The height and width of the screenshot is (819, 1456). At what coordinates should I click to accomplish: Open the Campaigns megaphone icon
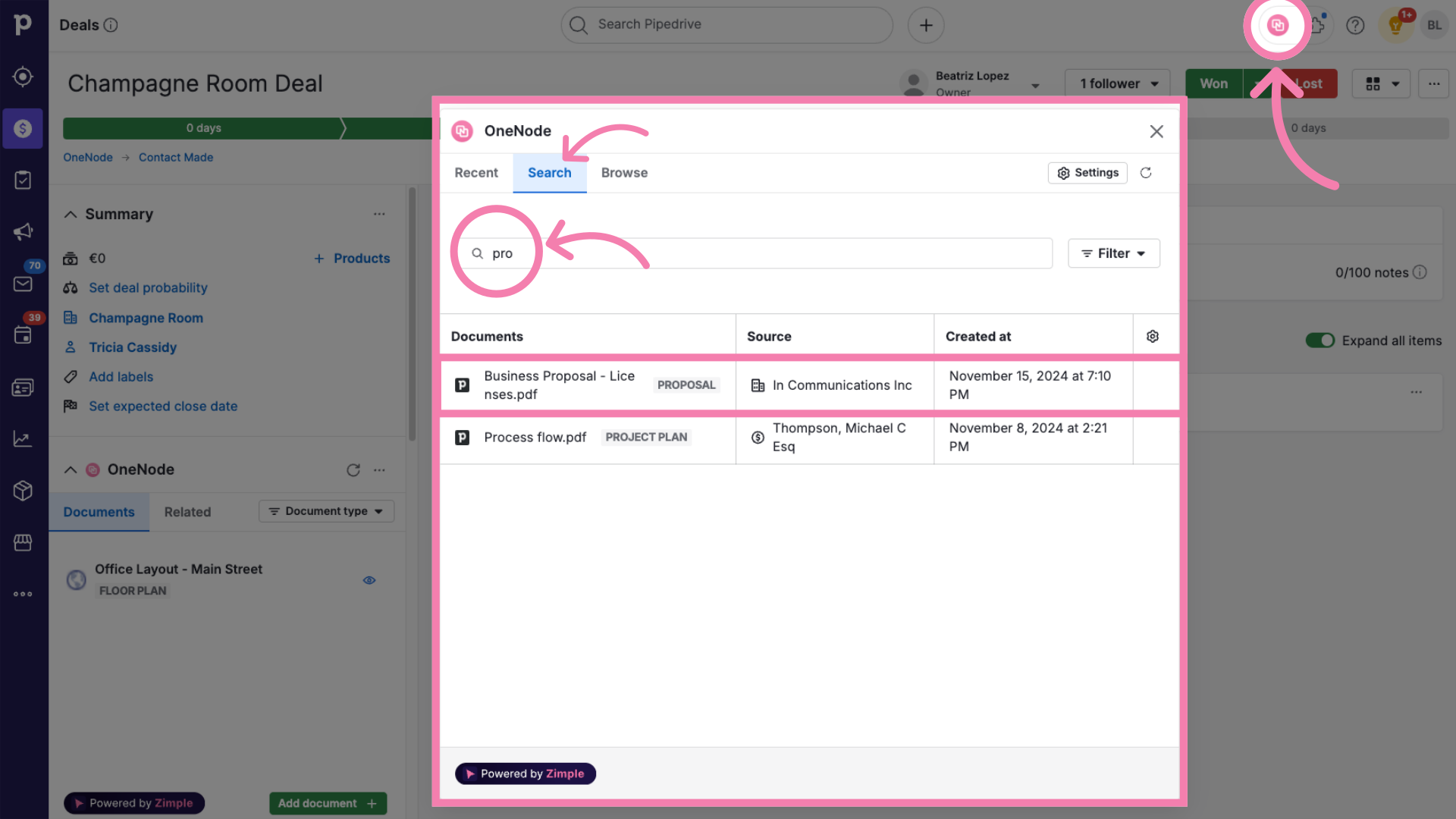tap(23, 231)
